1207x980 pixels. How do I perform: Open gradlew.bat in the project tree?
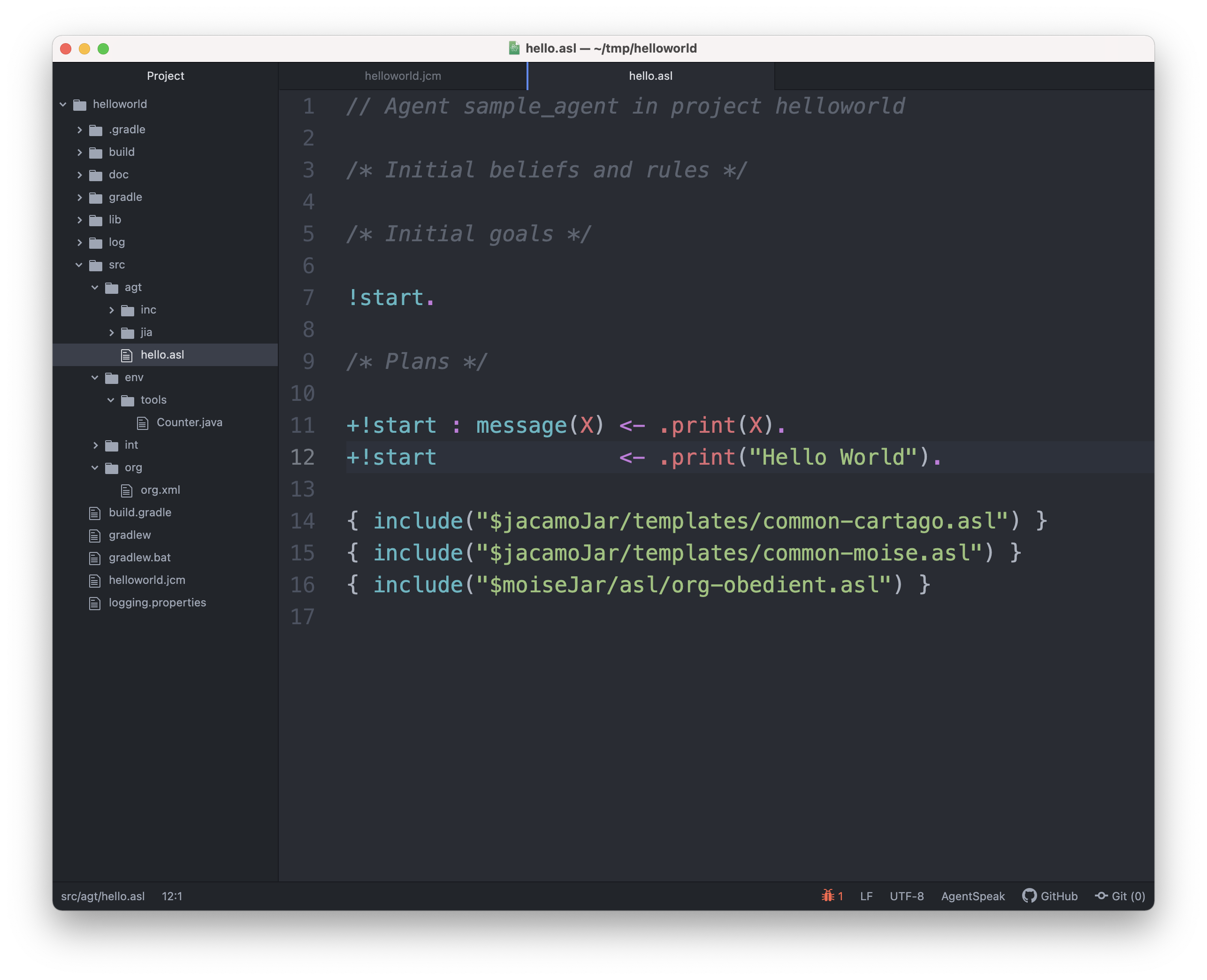[x=139, y=559]
